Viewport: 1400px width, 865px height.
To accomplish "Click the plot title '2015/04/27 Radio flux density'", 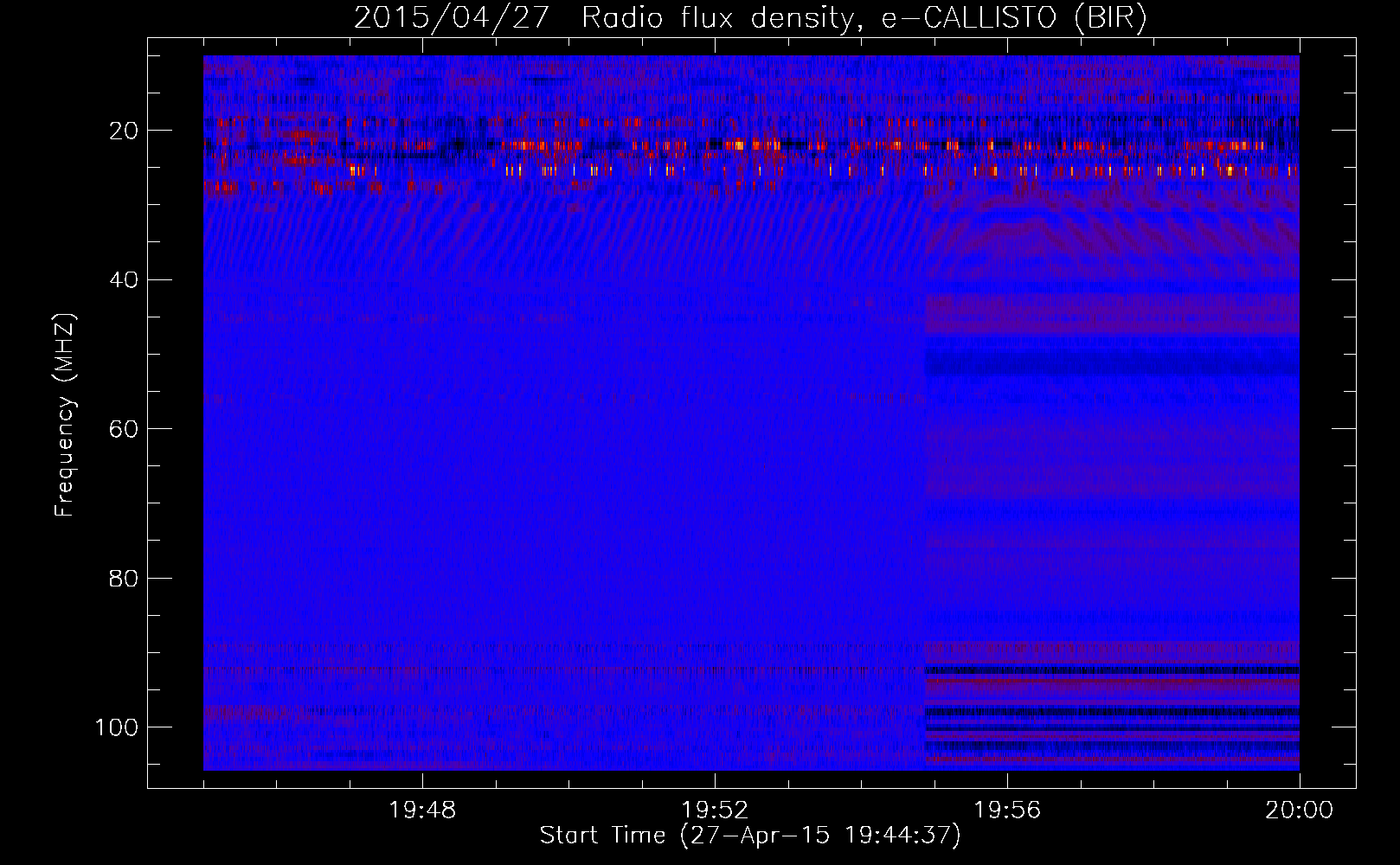I will point(750,17).
